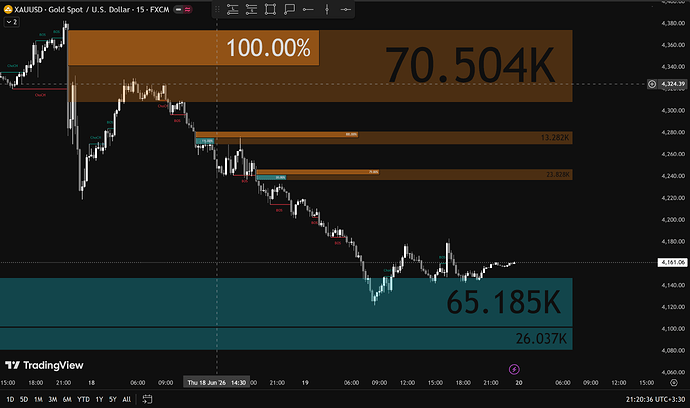The image size is (690, 408).
Task: Click the time axis settings icon at bottom right
Action: coord(674,382)
